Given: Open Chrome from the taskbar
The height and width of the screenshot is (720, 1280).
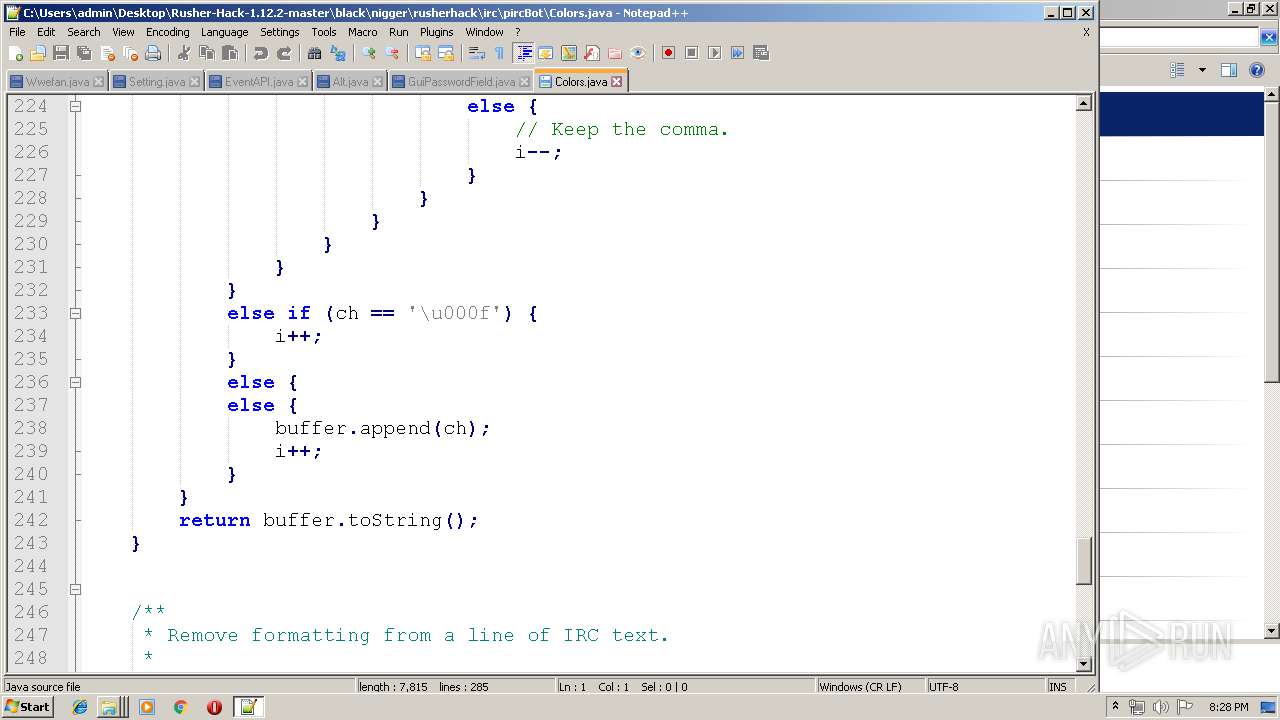Looking at the screenshot, I should [180, 707].
